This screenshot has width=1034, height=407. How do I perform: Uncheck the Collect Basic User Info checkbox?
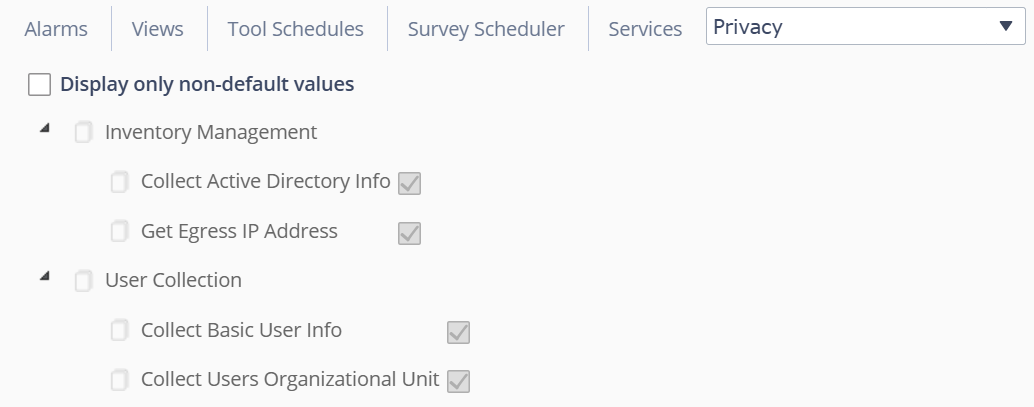[458, 332]
